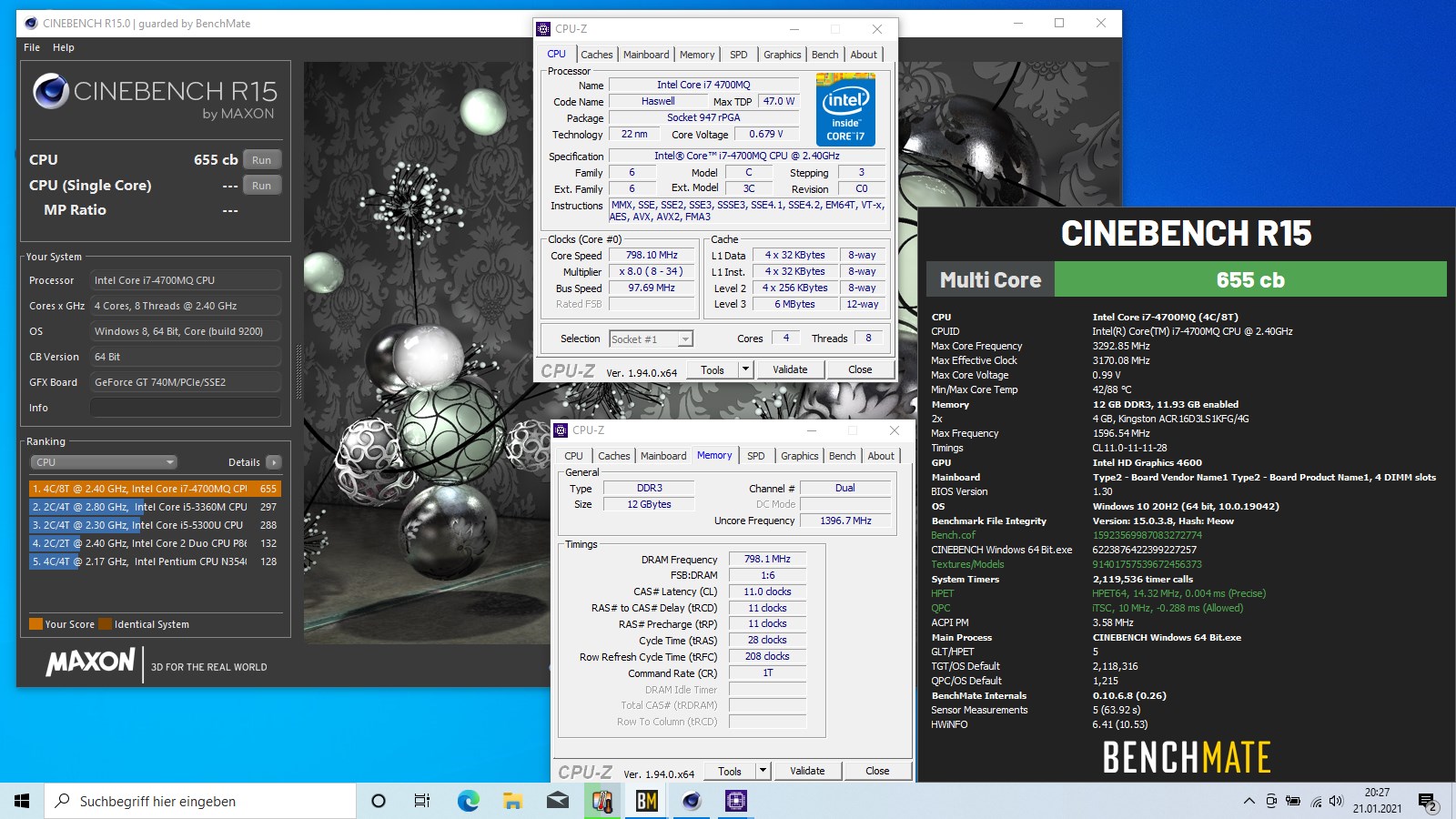Click the bottom CPU-Z title bar icon
This screenshot has height=819, width=1456.
pos(561,430)
